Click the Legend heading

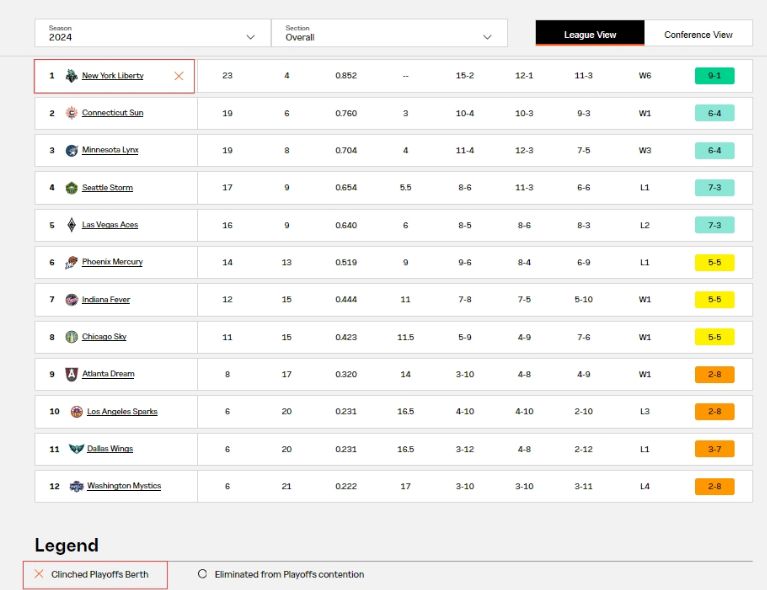(67, 545)
